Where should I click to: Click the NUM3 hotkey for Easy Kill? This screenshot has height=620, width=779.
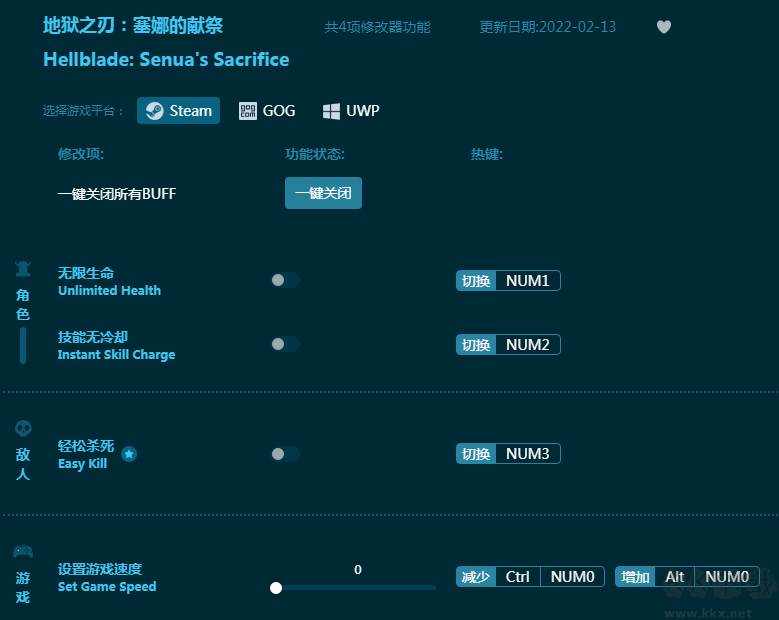527,454
